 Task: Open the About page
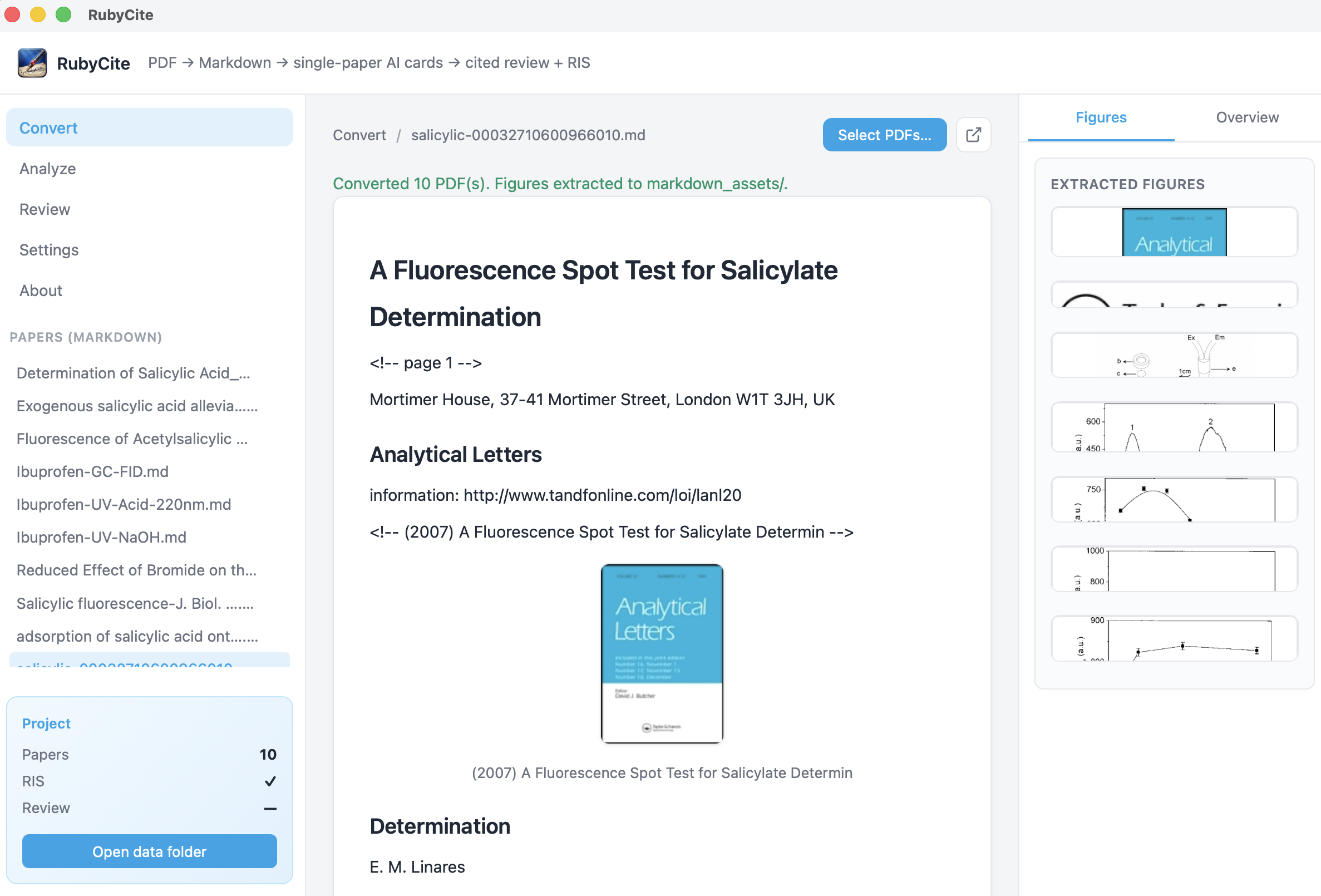[150, 290]
